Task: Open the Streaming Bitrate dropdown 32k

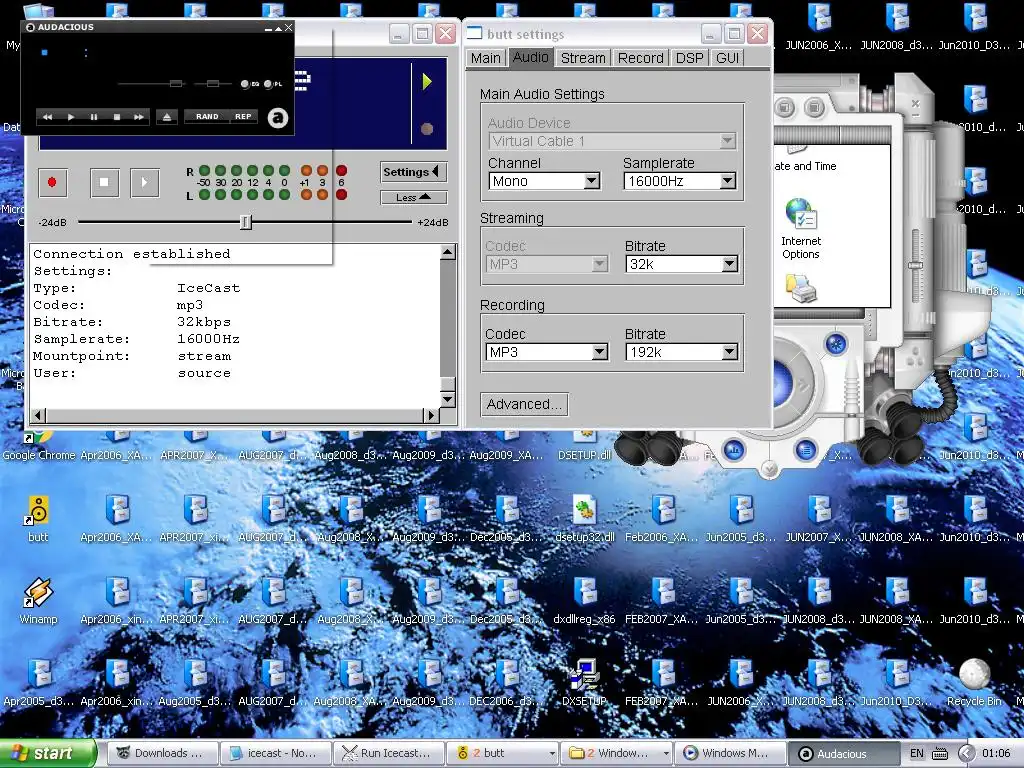Action: pyautogui.click(x=682, y=264)
